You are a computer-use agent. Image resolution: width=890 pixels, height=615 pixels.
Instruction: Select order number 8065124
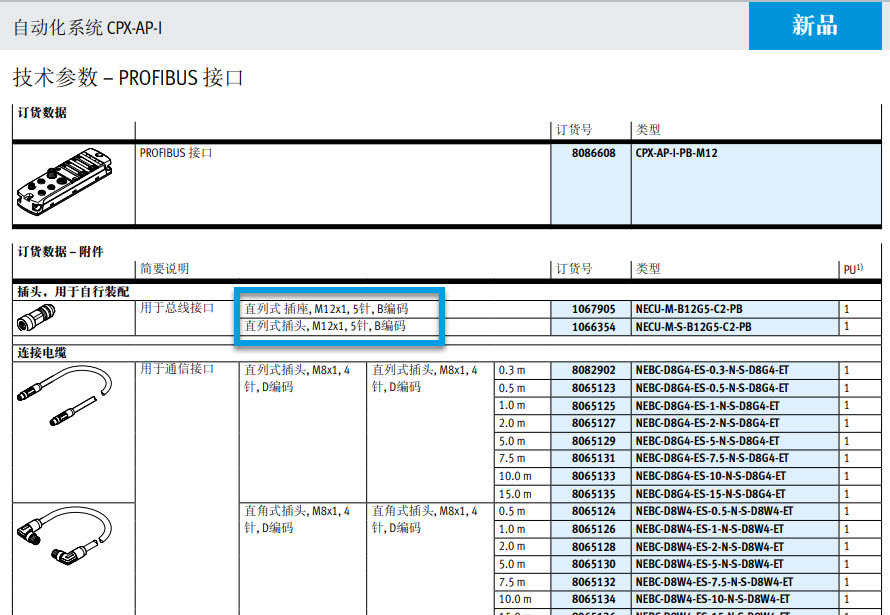tap(593, 511)
